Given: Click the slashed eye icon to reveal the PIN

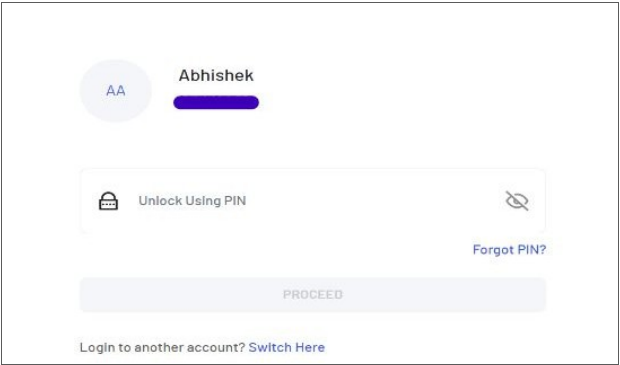Looking at the screenshot, I should [517, 201].
